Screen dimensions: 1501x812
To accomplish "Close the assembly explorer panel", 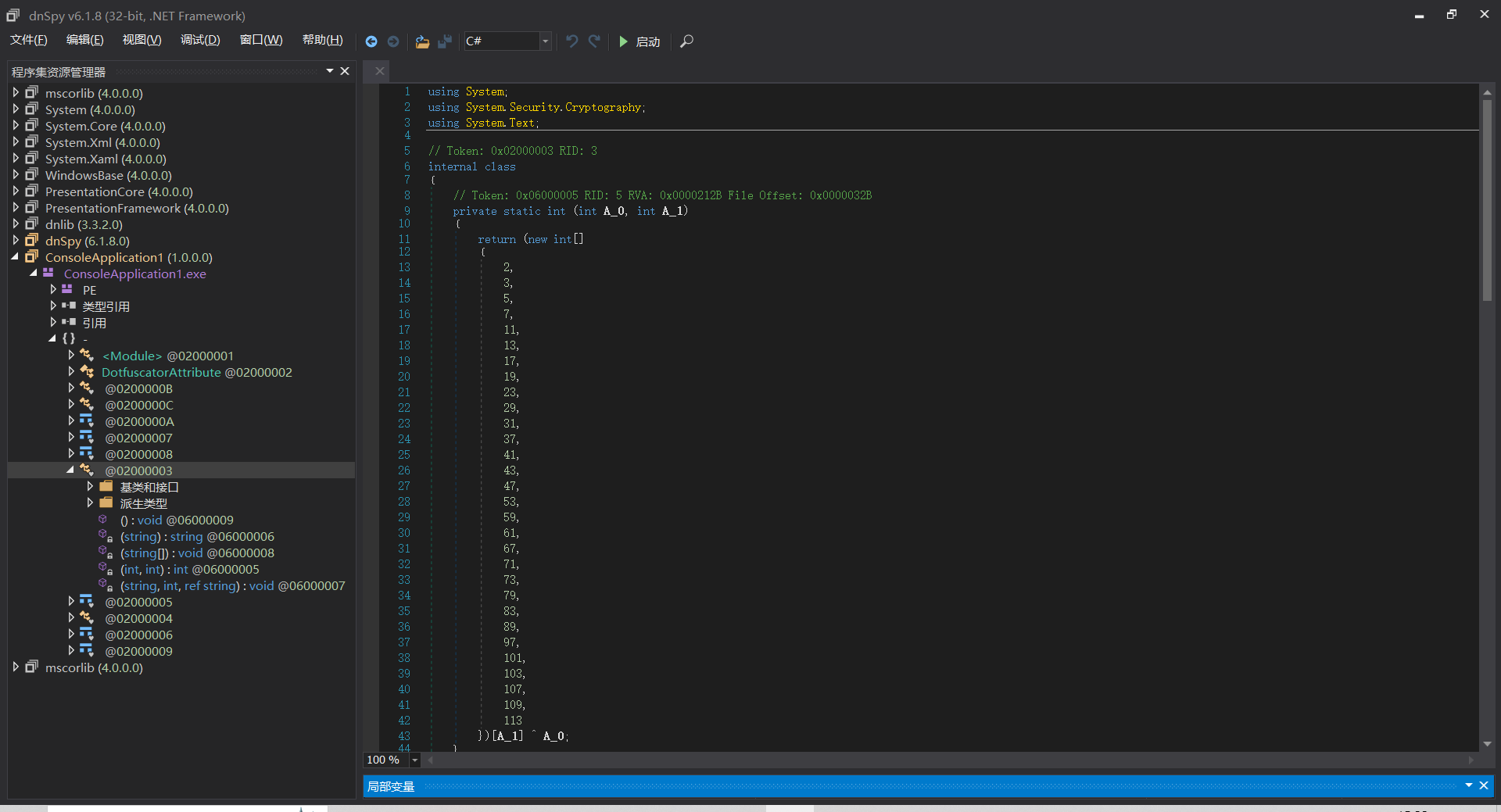I will pyautogui.click(x=345, y=71).
